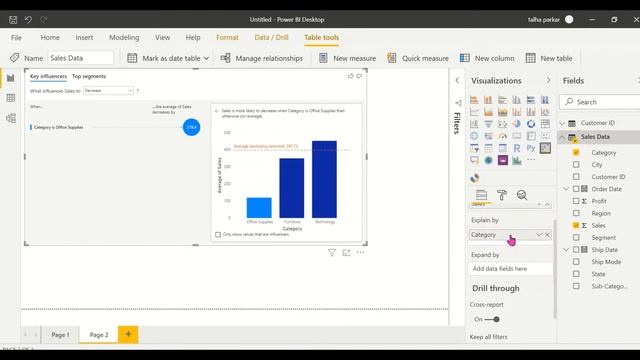
Task: Click the Redo arrow icon
Action: 44,20
